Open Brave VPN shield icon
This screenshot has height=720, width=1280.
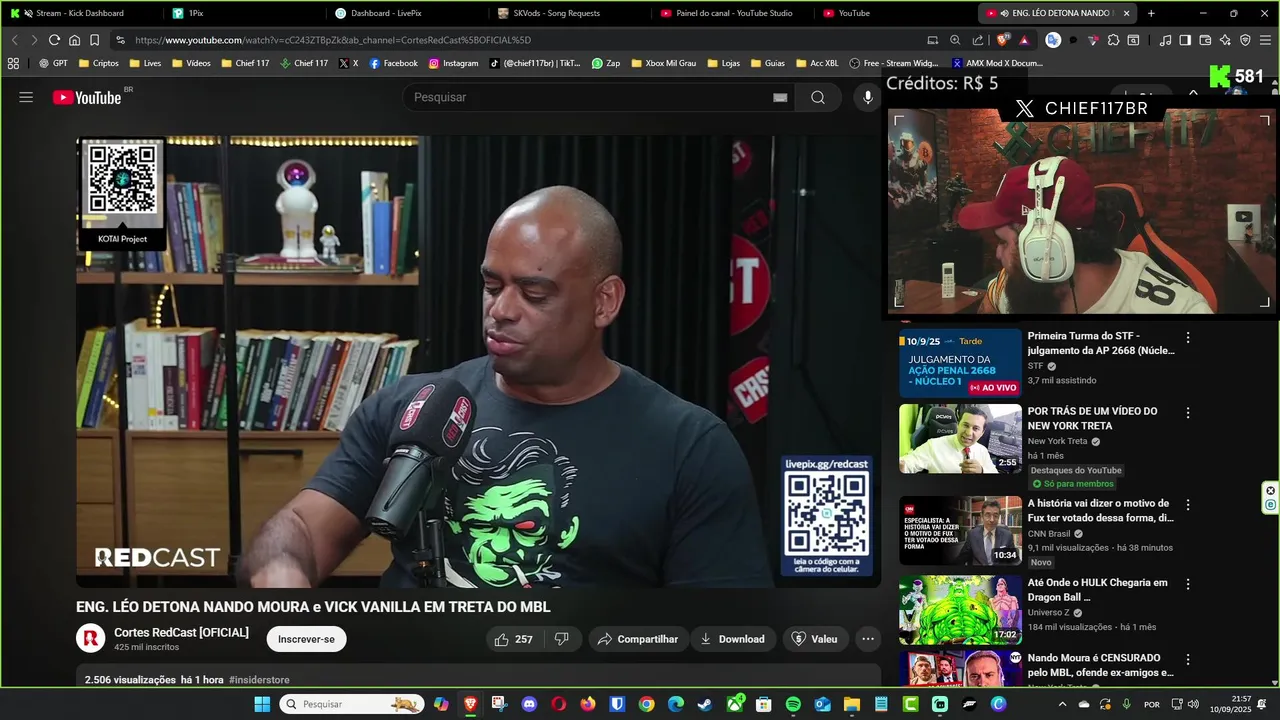pyautogui.click(x=1245, y=40)
